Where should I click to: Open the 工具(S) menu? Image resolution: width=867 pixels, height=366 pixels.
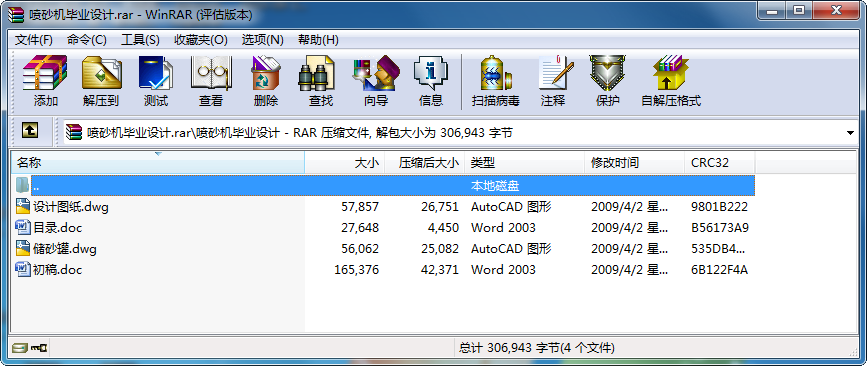click(x=140, y=40)
